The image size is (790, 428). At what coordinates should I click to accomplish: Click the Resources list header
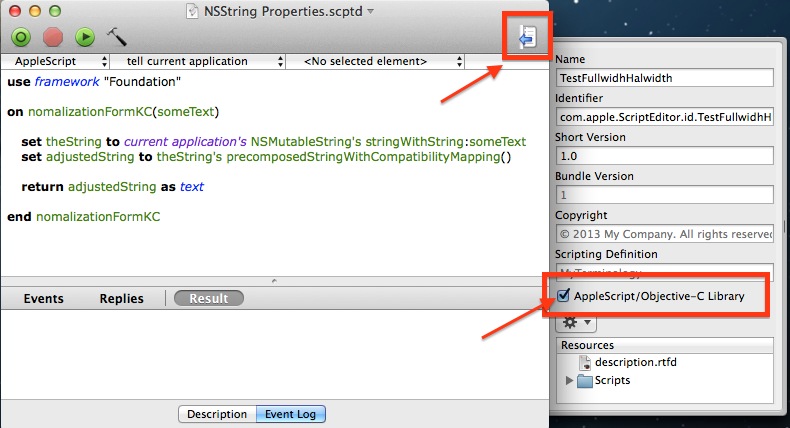click(665, 345)
